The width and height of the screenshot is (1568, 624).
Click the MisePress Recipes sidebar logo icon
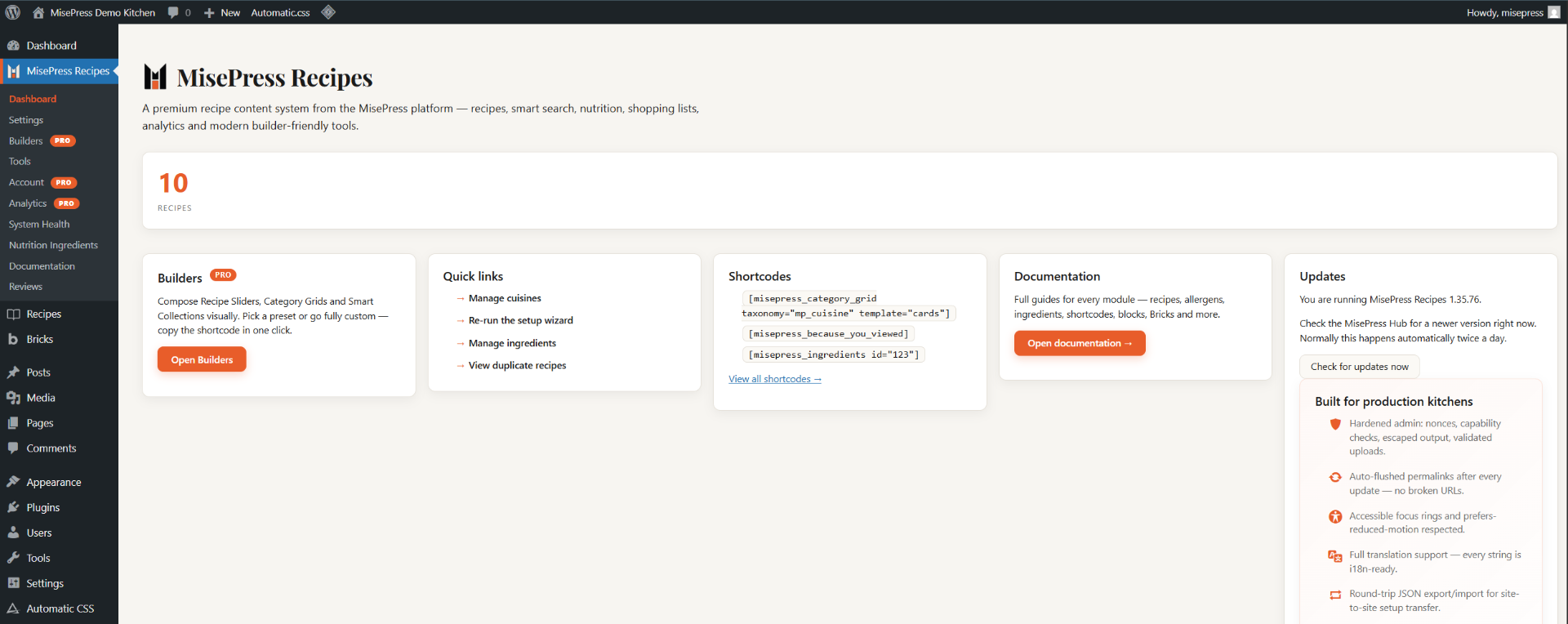(13, 71)
